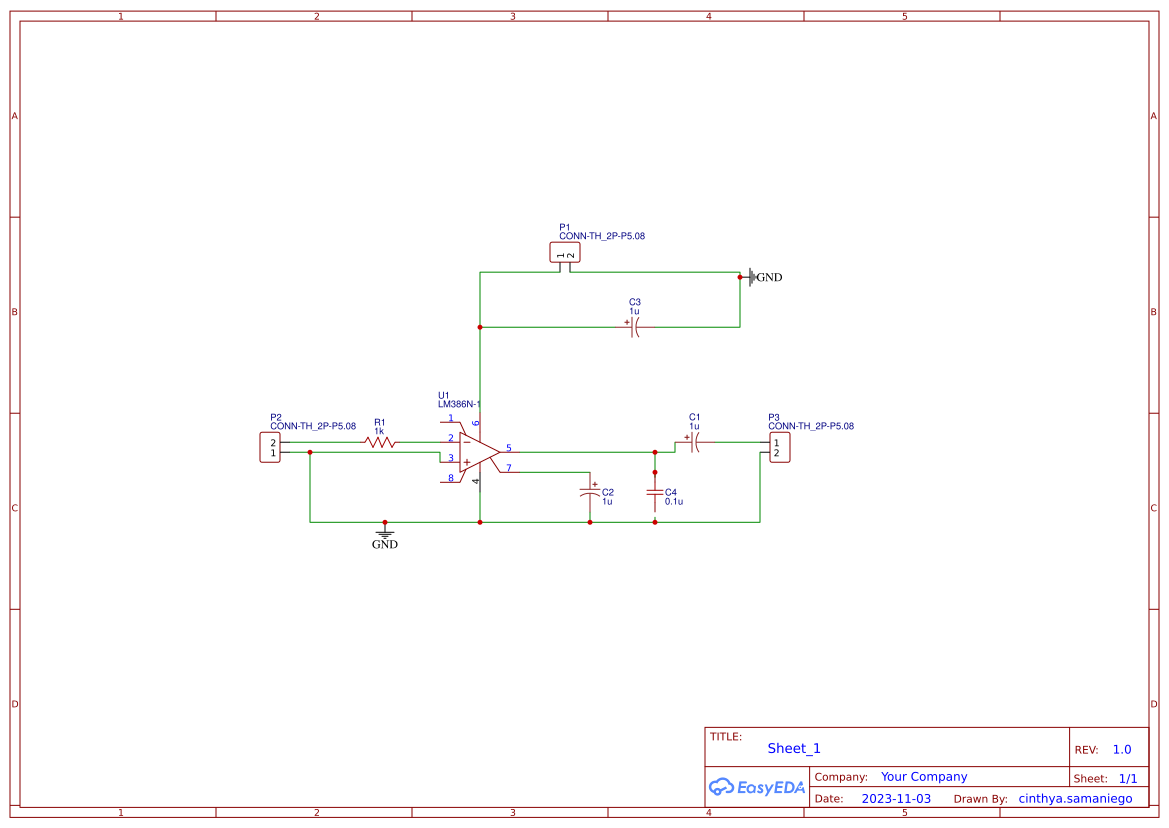Select the C3 1u capacitor symbol
This screenshot has width=1169, height=828.
634,327
